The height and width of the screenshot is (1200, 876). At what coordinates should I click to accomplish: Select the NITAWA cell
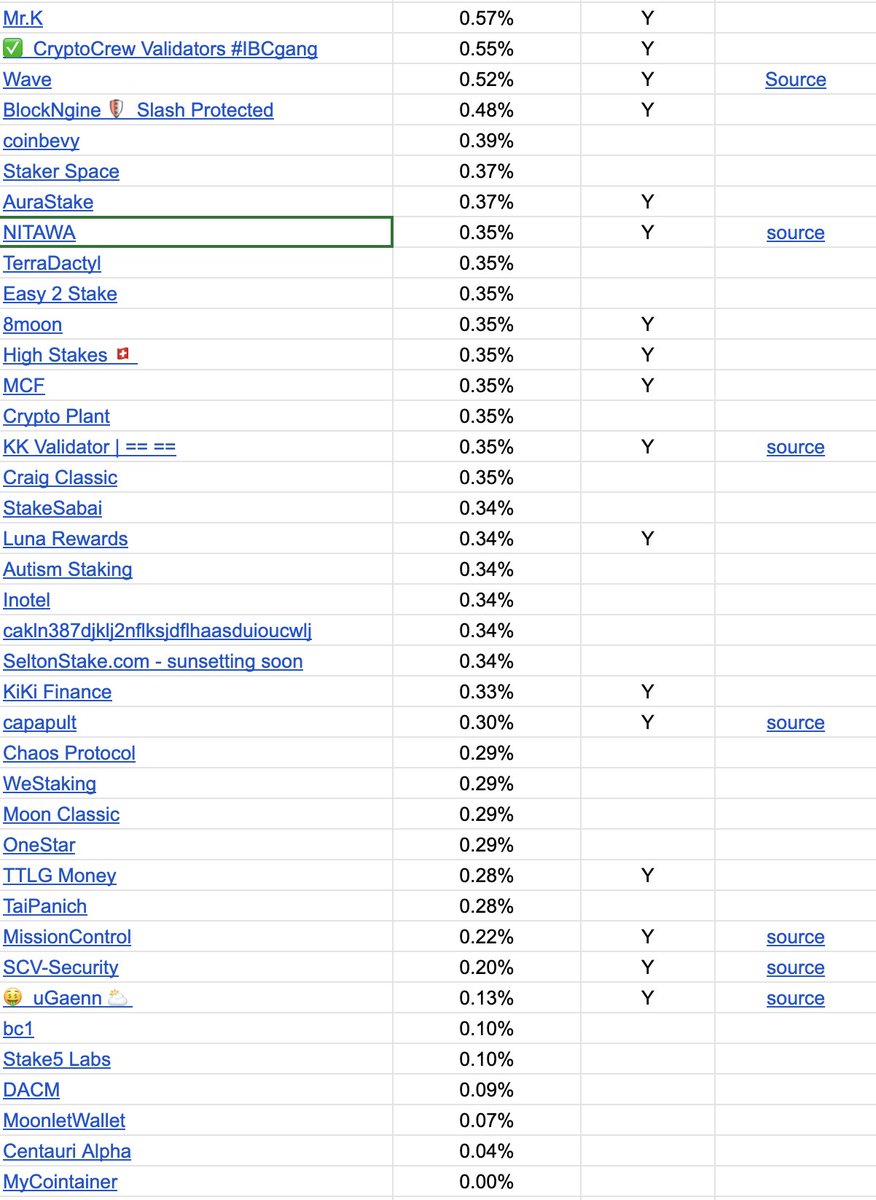pos(196,232)
